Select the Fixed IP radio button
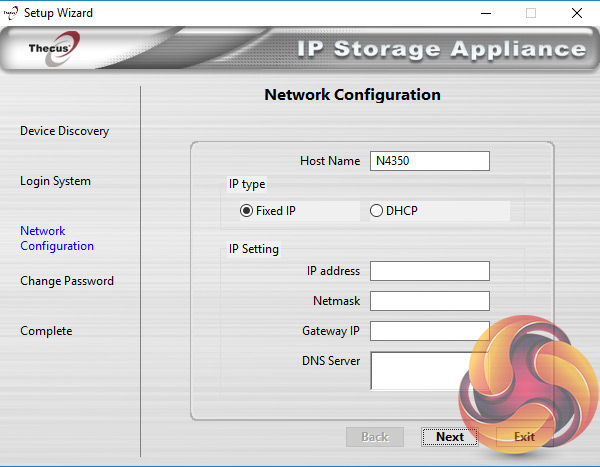 click(247, 211)
